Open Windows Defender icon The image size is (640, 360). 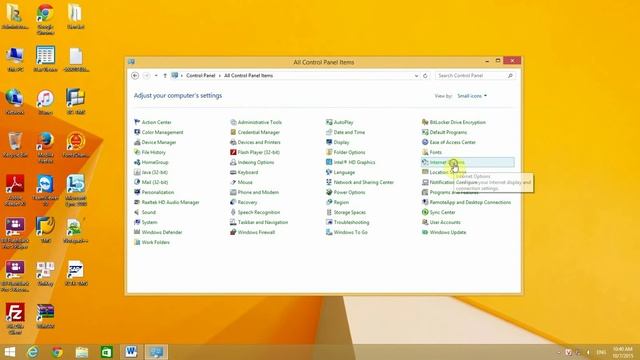pos(137,232)
